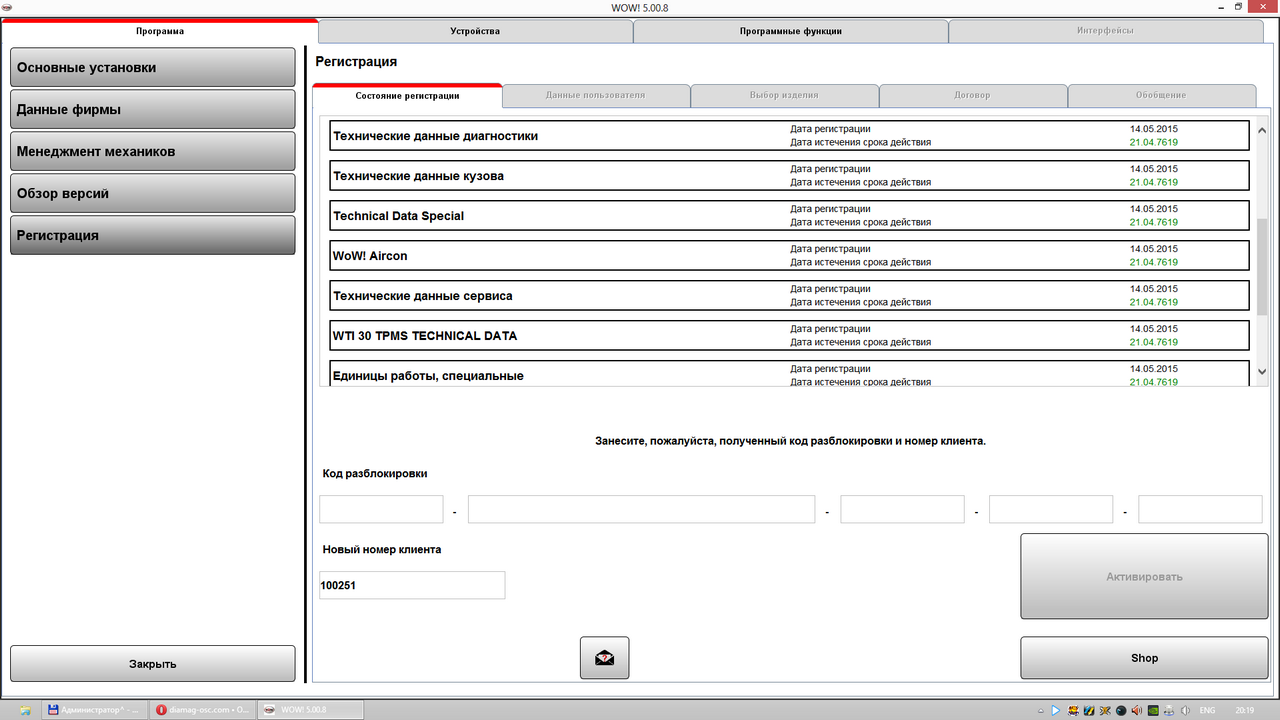Focus the last unlock code field
1280x720 pixels.
pyautogui.click(x=1200, y=509)
